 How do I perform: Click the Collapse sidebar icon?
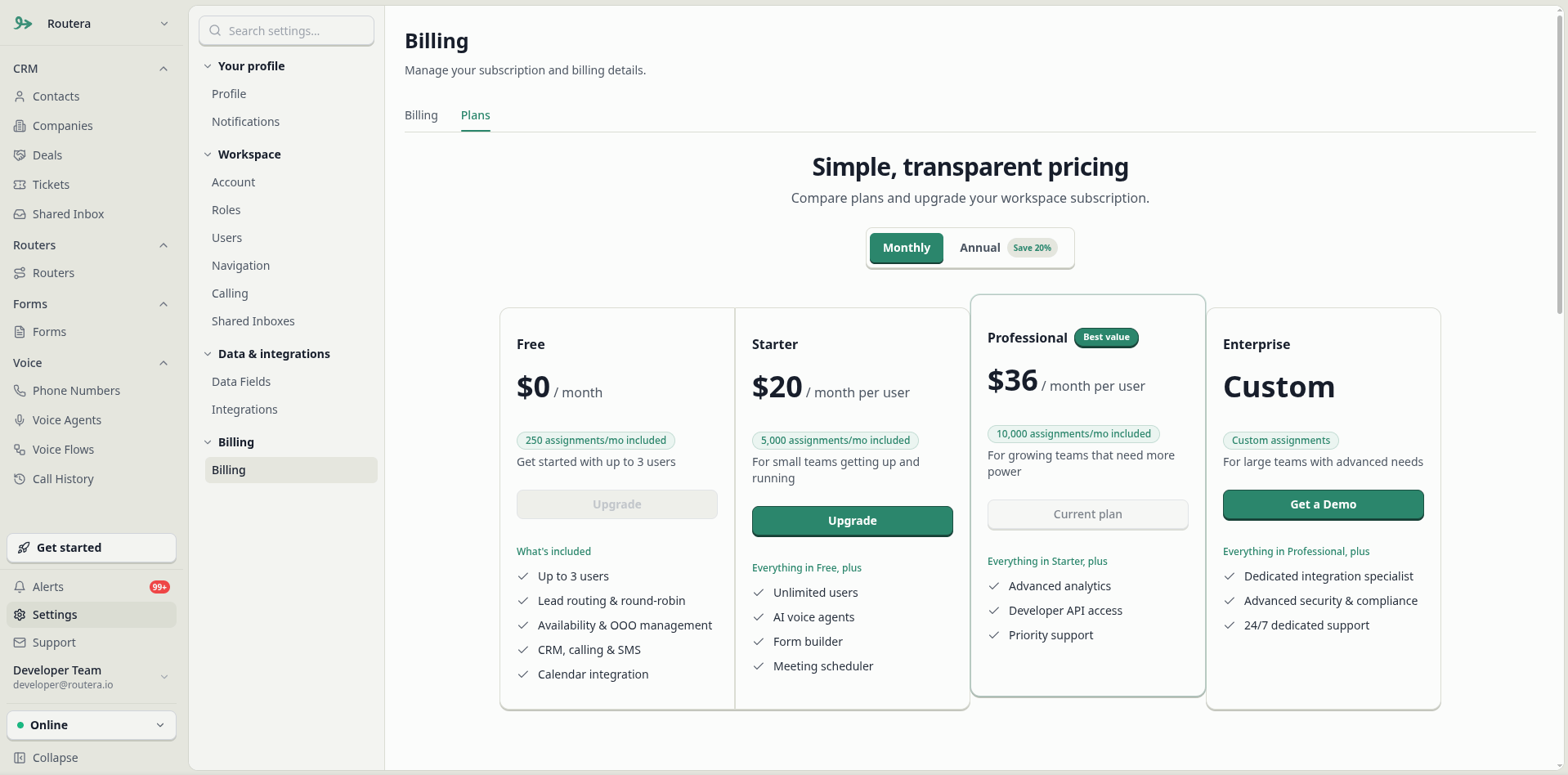[20, 758]
